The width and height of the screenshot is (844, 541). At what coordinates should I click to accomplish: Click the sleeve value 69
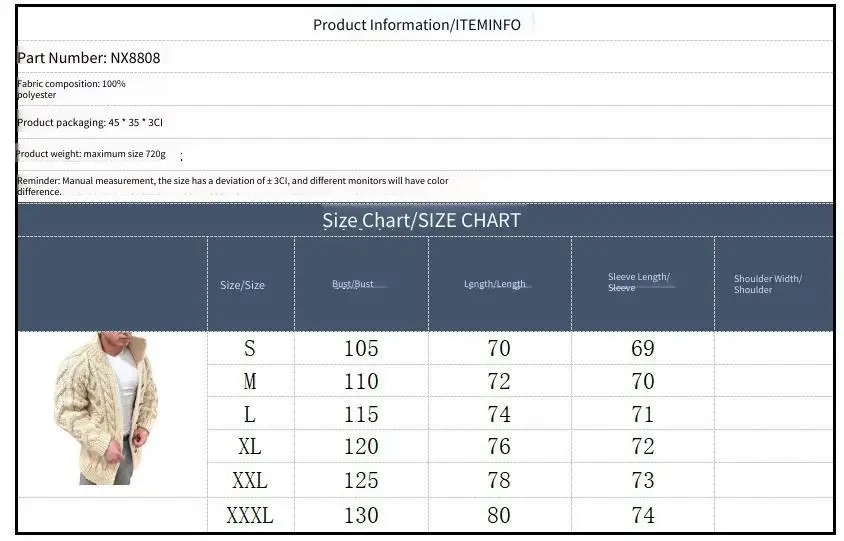click(643, 348)
